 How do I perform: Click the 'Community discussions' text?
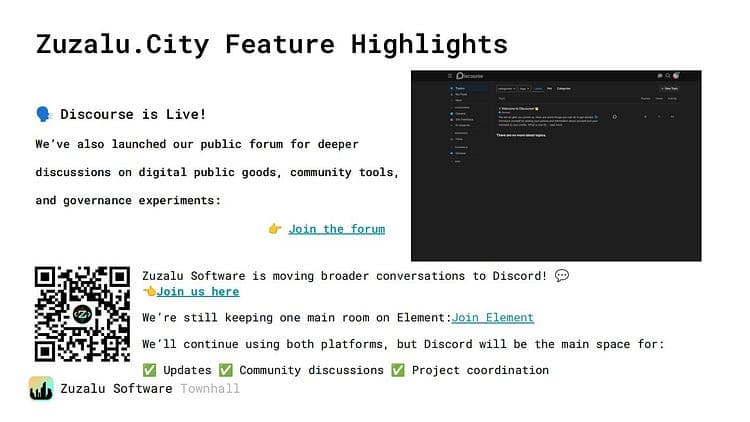tap(311, 370)
